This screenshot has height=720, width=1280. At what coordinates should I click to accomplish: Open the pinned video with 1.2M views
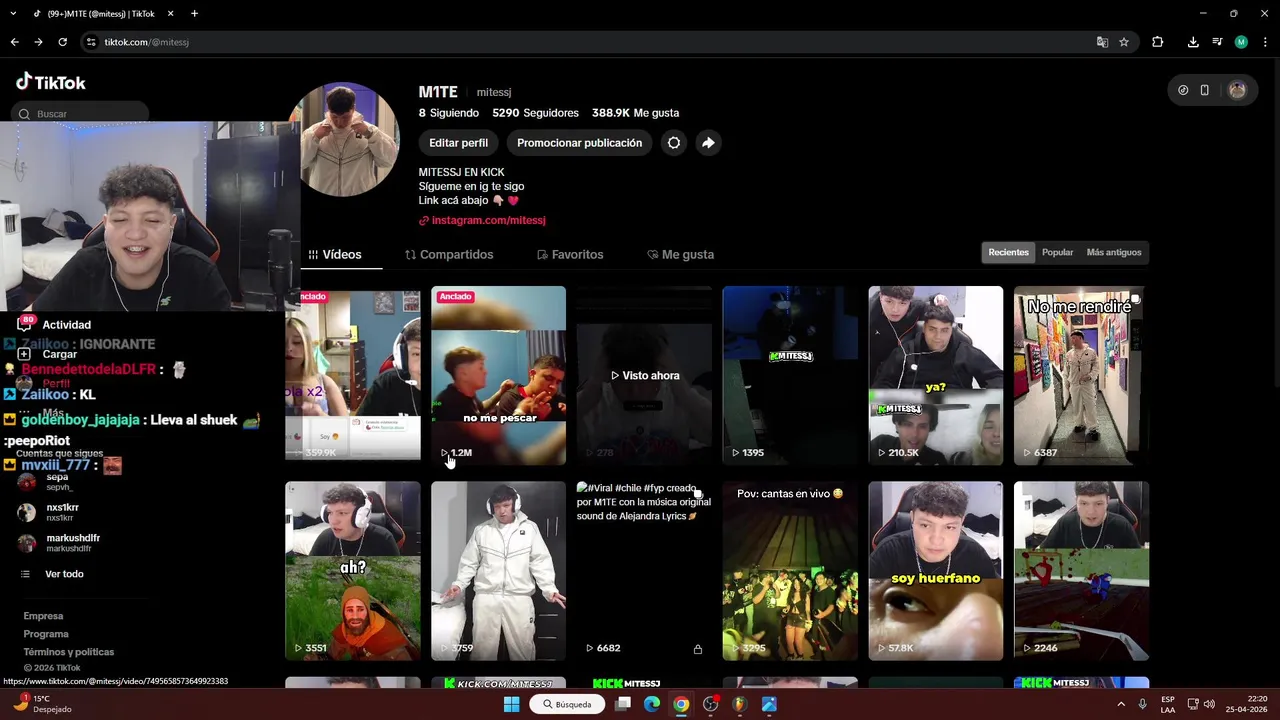[498, 375]
